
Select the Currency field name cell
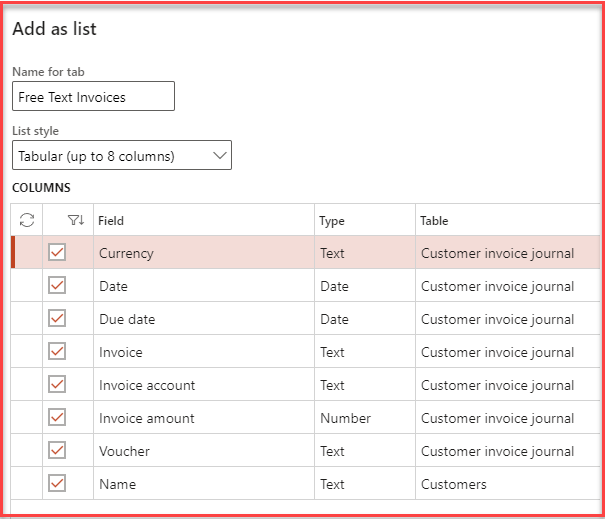pyautogui.click(x=126, y=253)
